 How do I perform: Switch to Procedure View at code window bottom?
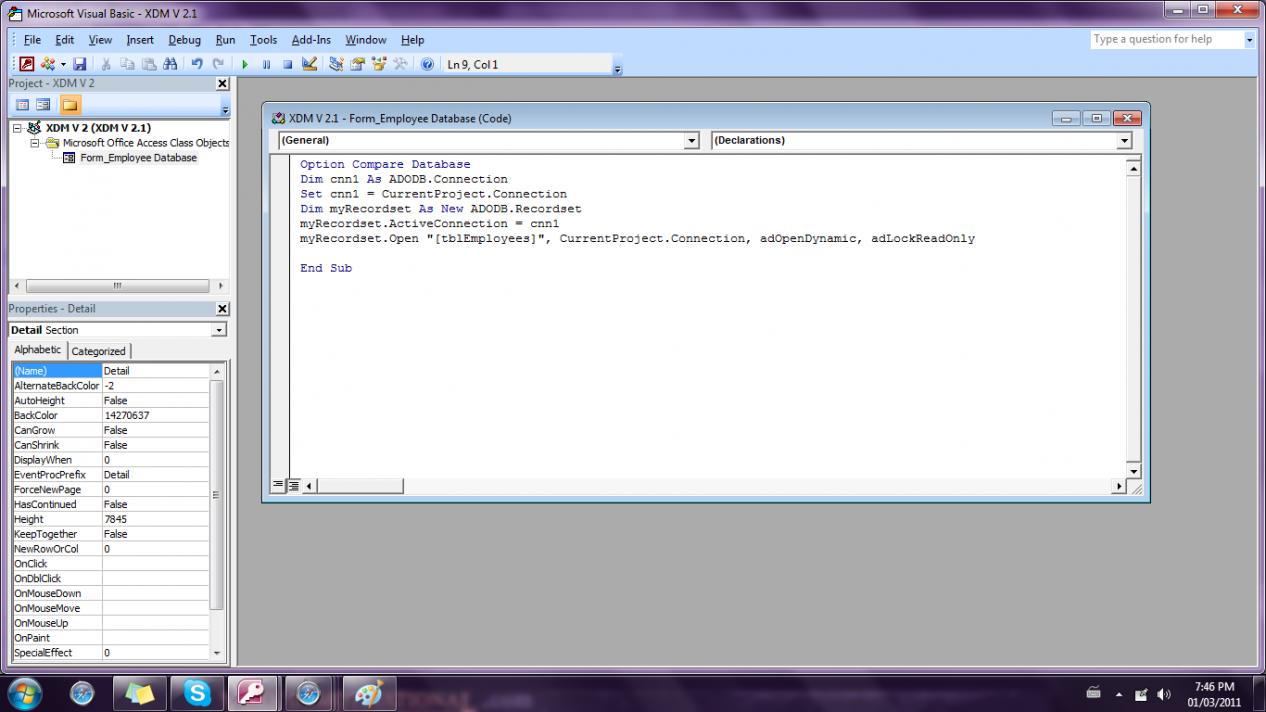(279, 486)
